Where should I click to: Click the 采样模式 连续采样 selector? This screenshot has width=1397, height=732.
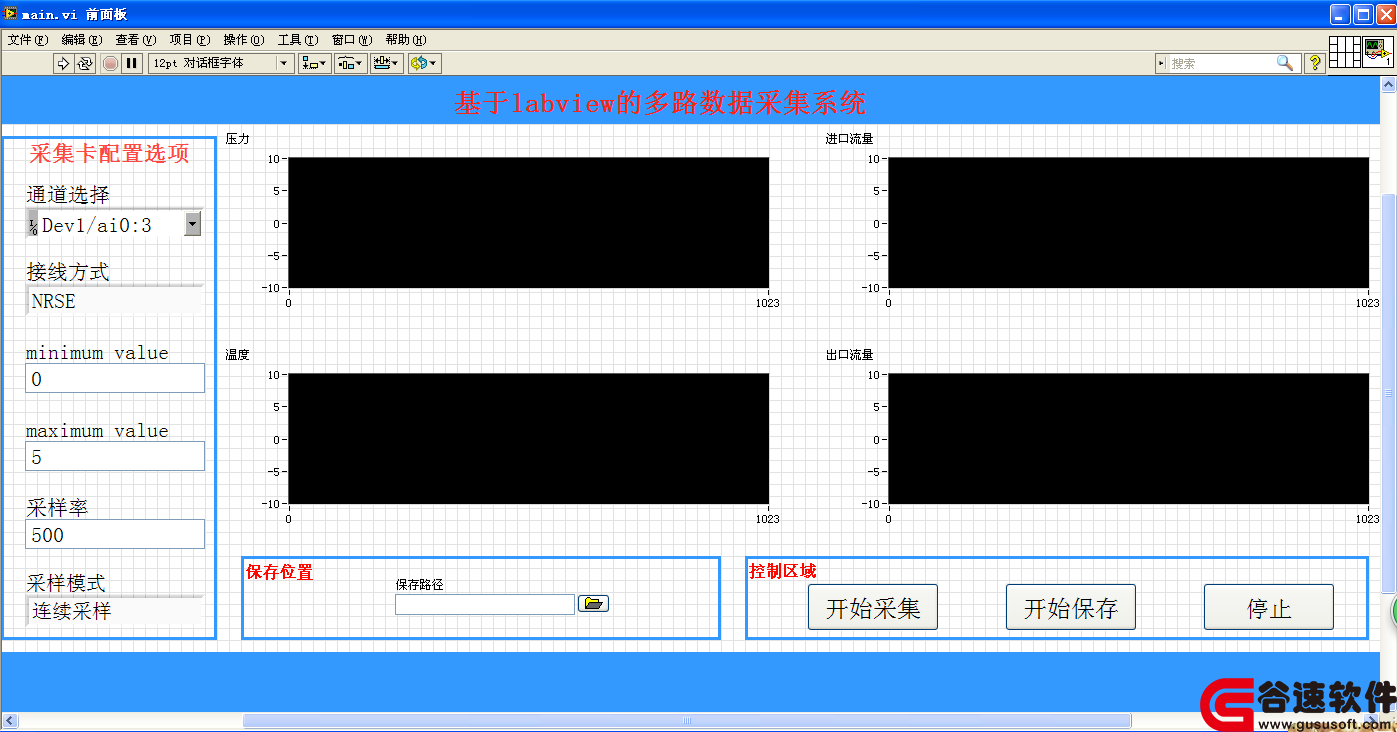click(x=115, y=611)
